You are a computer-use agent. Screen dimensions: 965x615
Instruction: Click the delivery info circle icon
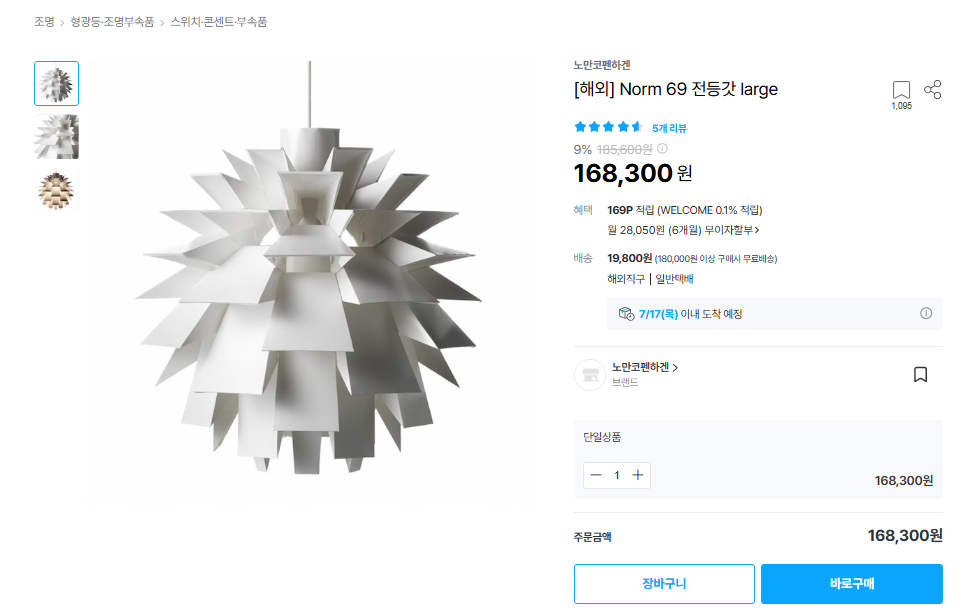tap(925, 313)
